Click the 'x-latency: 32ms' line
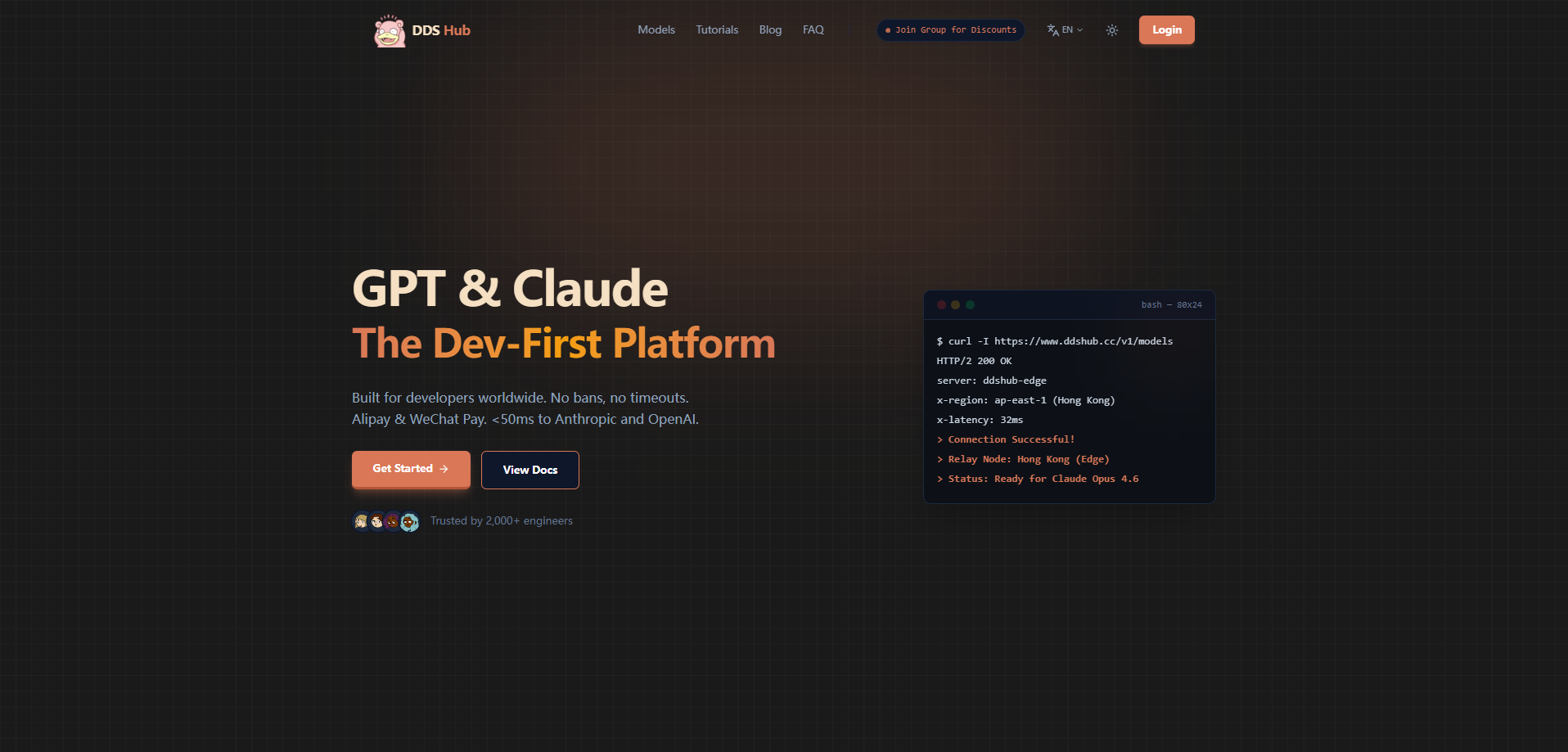This screenshot has height=752, width=1568. click(980, 420)
